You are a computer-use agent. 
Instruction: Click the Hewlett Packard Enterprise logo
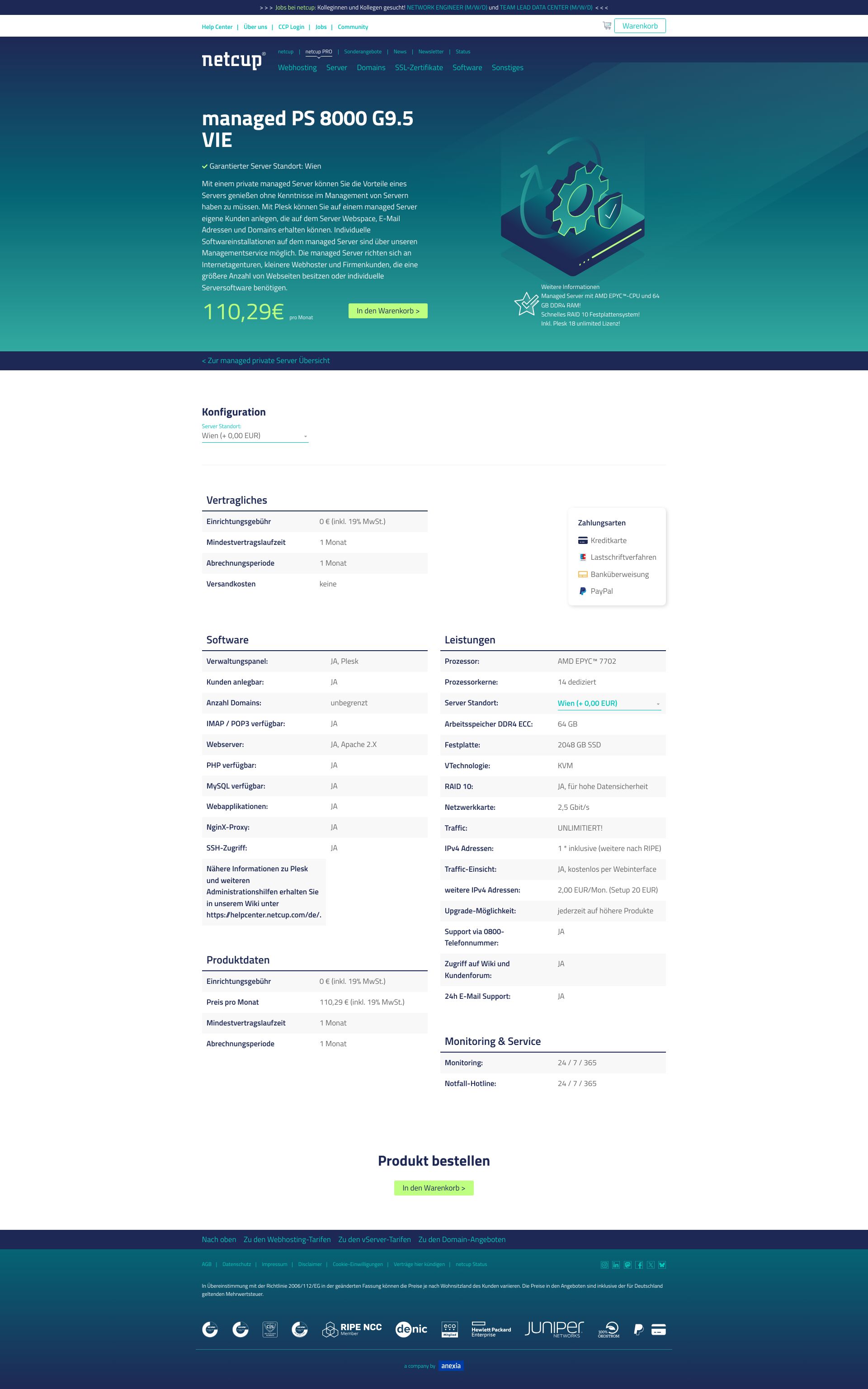[491, 1329]
